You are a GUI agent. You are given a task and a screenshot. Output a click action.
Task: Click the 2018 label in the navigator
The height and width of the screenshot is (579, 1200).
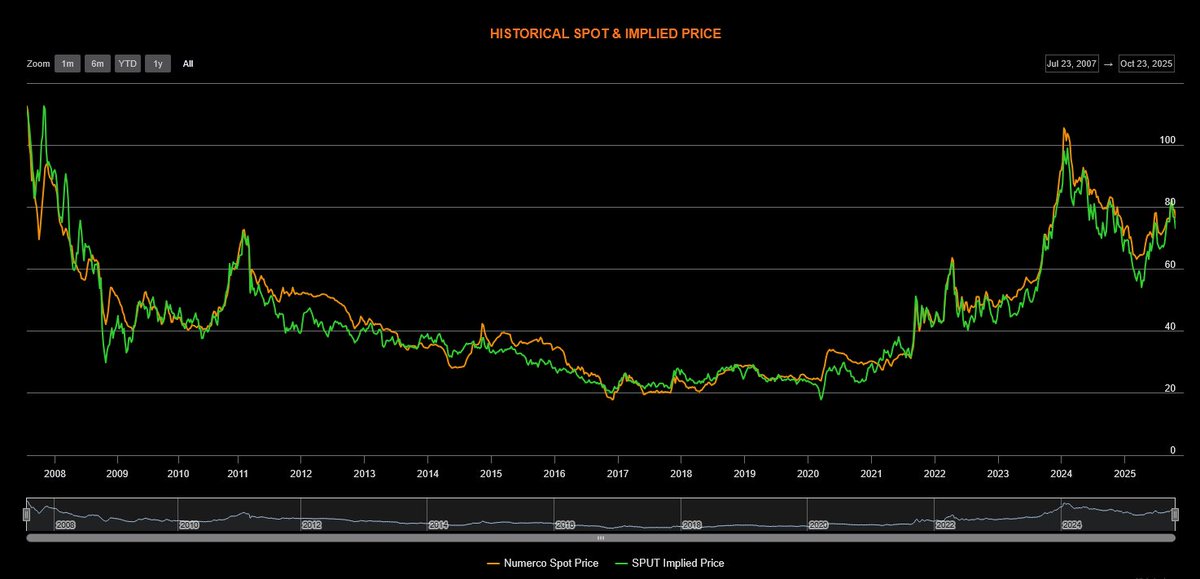[691, 525]
